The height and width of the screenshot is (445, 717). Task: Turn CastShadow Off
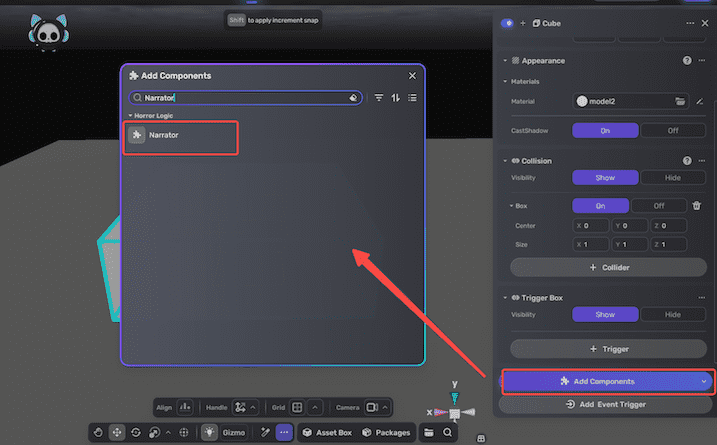click(672, 130)
